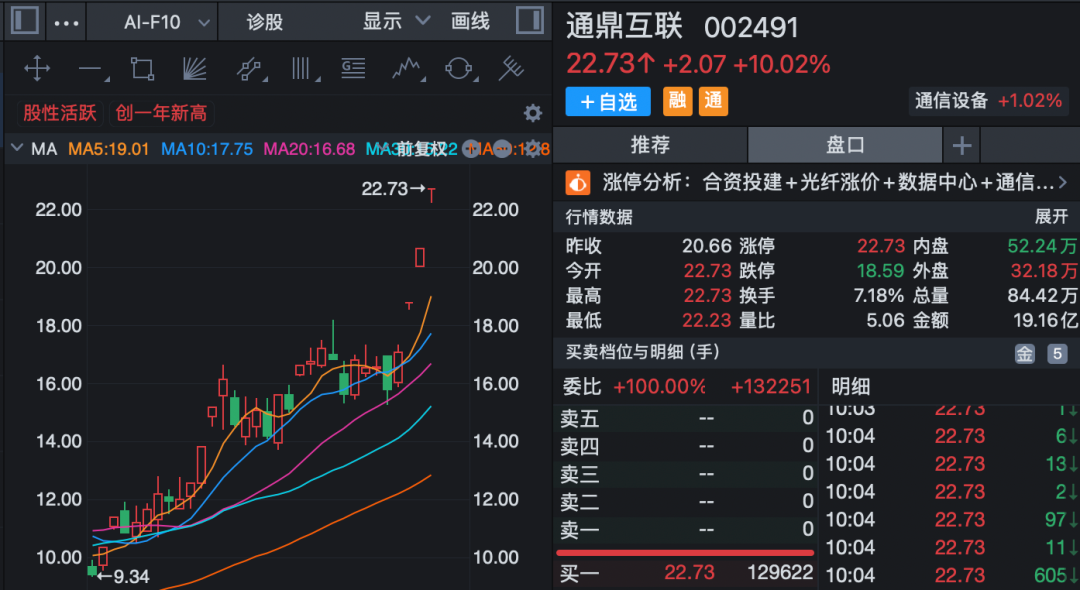Switch to the 盘口 tab

point(845,145)
